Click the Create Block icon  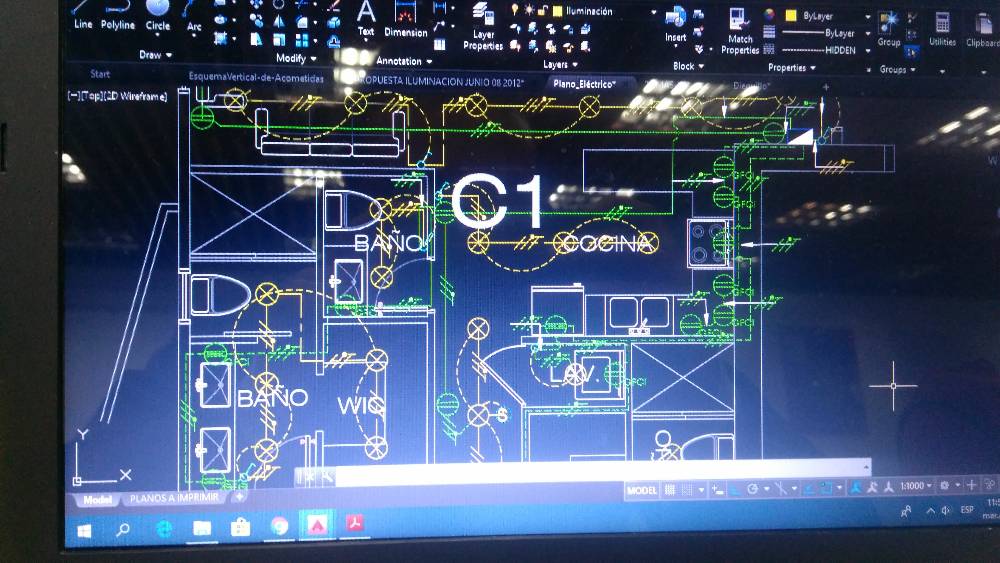pos(698,14)
